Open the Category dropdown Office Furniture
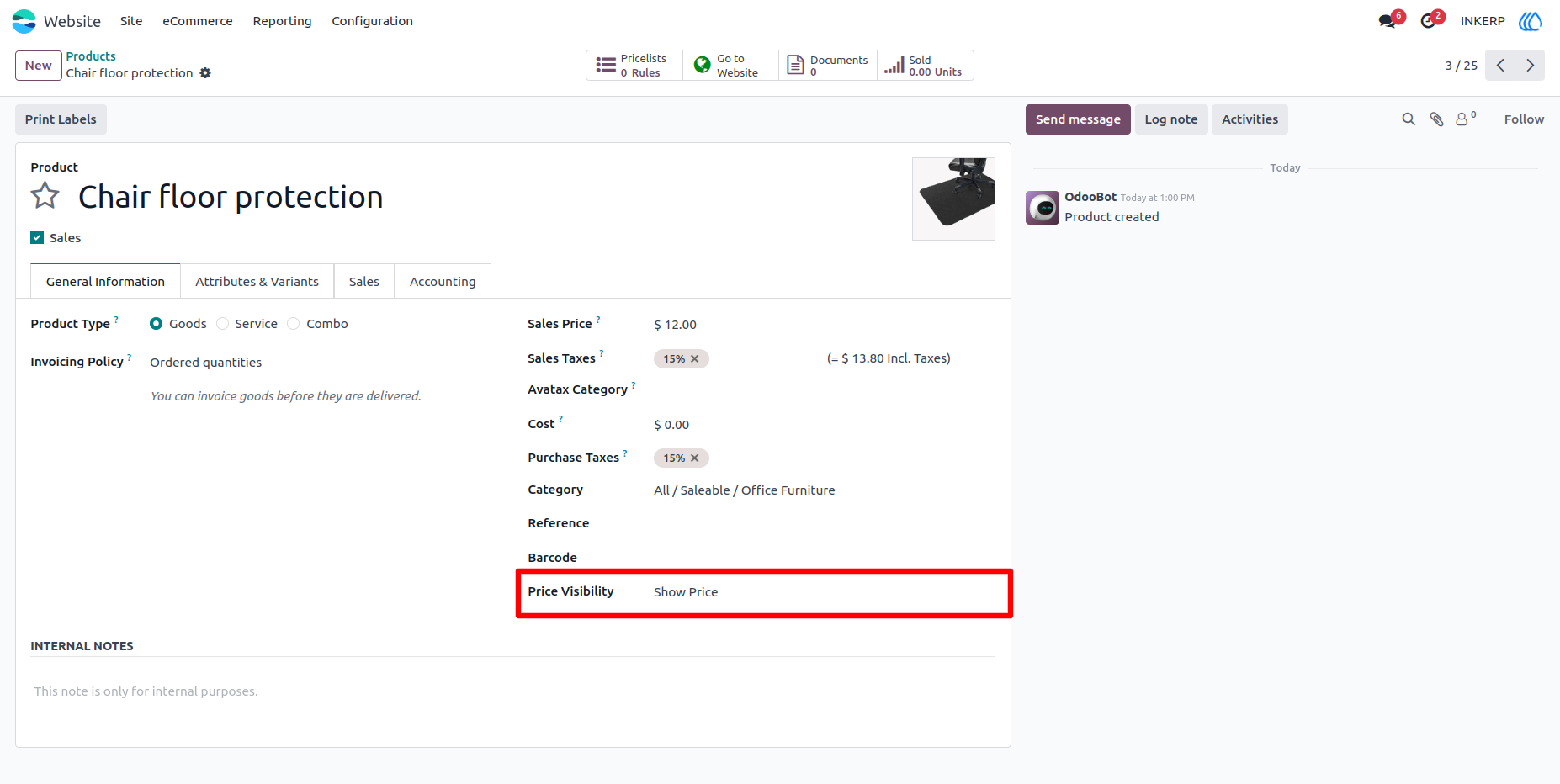1560x784 pixels. click(824, 490)
